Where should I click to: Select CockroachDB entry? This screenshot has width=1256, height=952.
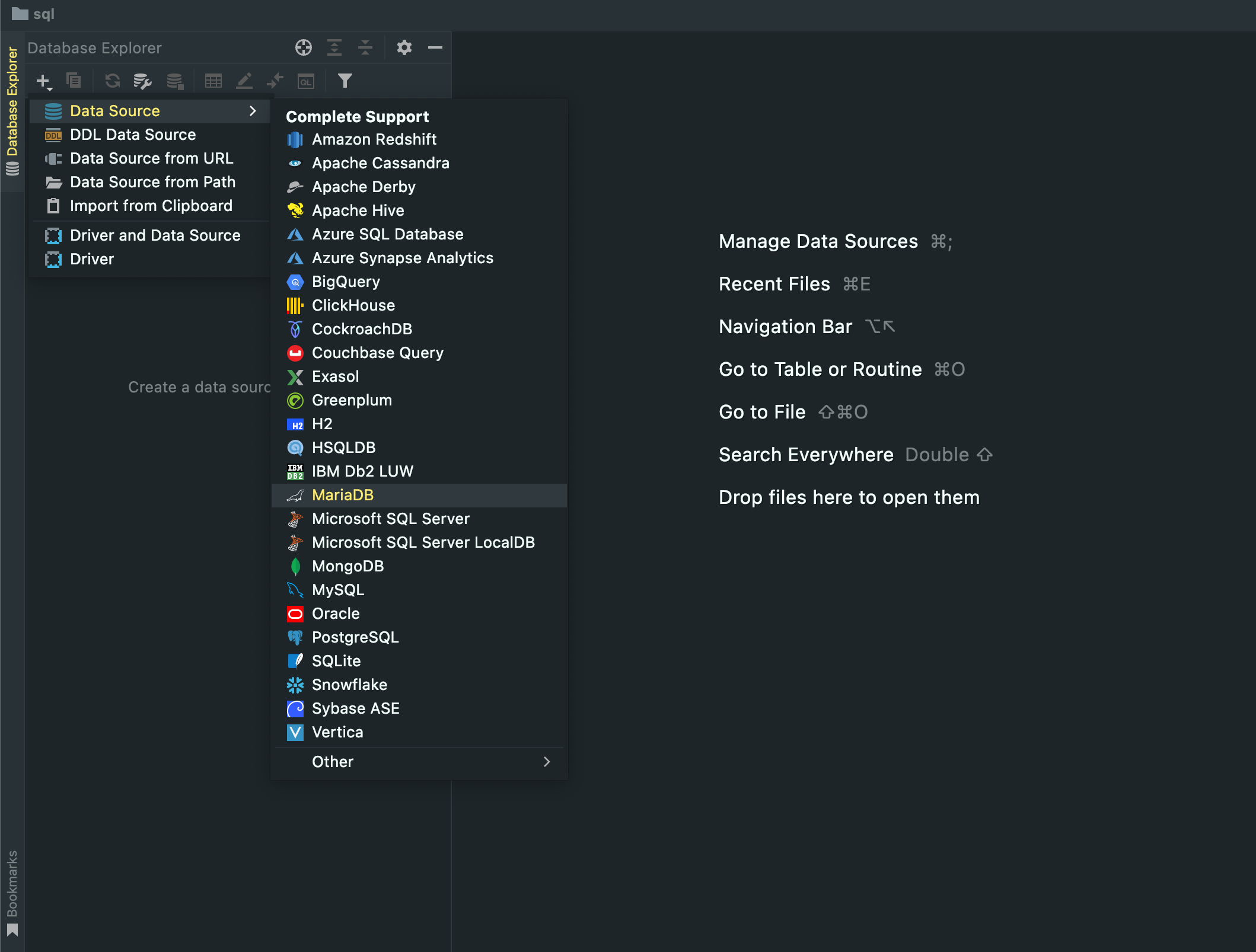click(419, 329)
